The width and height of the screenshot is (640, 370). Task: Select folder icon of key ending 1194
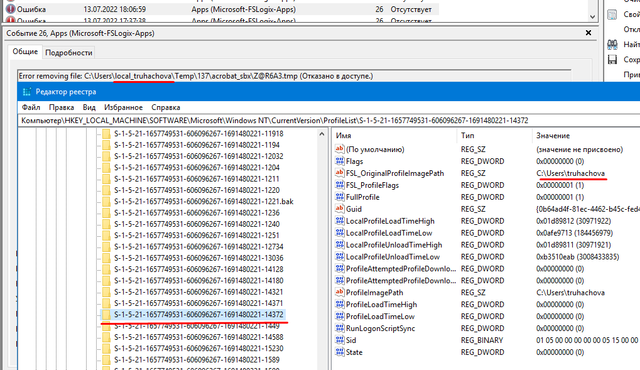tap(106, 145)
